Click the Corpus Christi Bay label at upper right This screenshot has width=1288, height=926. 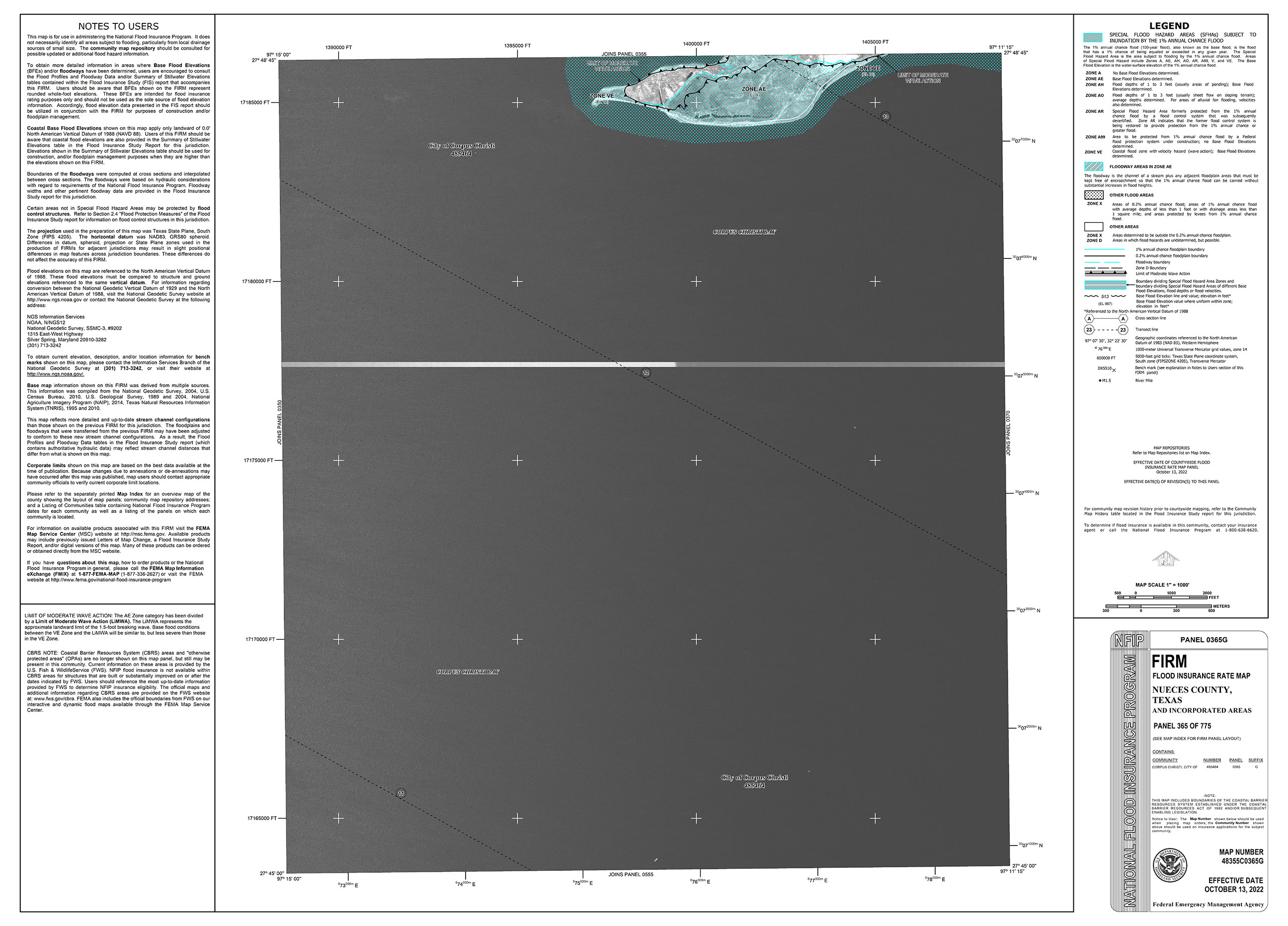point(744,232)
